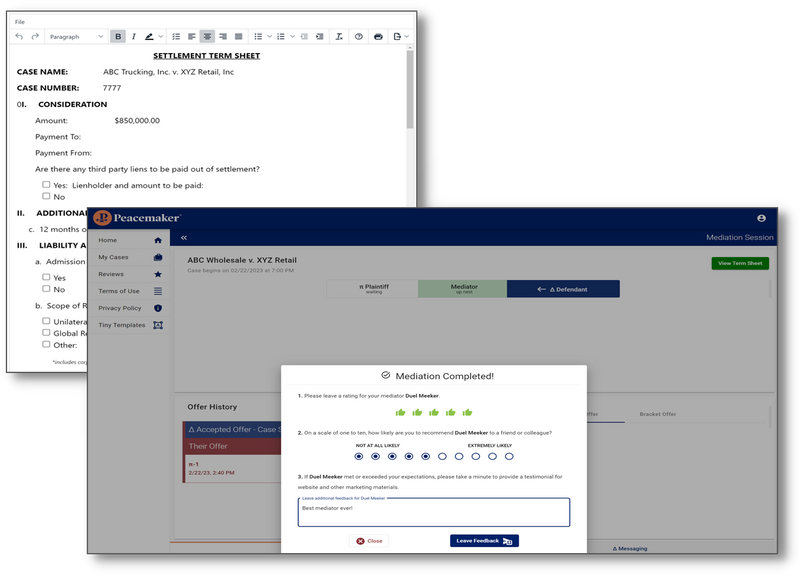Expand the highlight color dropdown arrow

pos(161,36)
